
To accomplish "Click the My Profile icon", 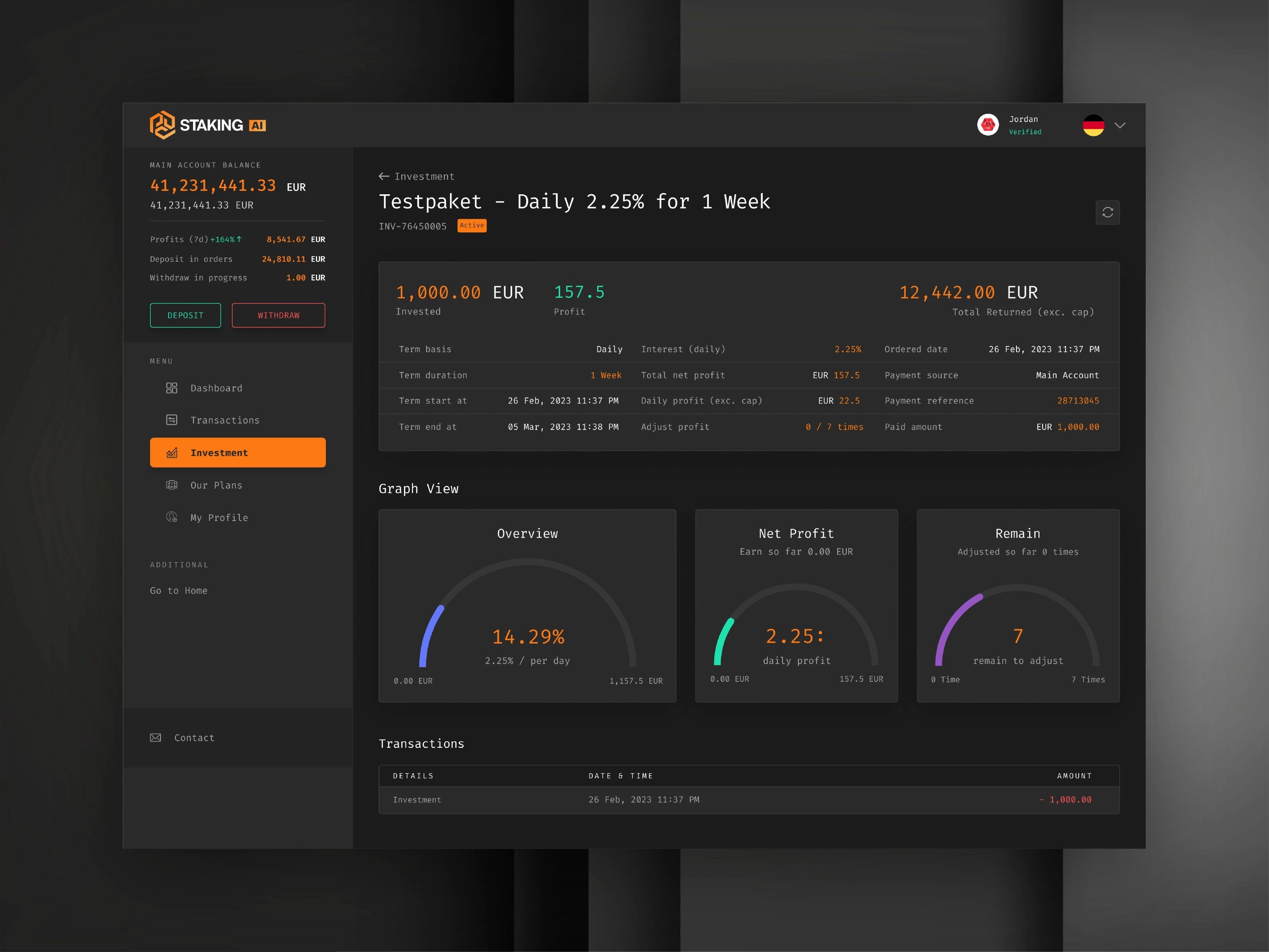I will point(172,517).
